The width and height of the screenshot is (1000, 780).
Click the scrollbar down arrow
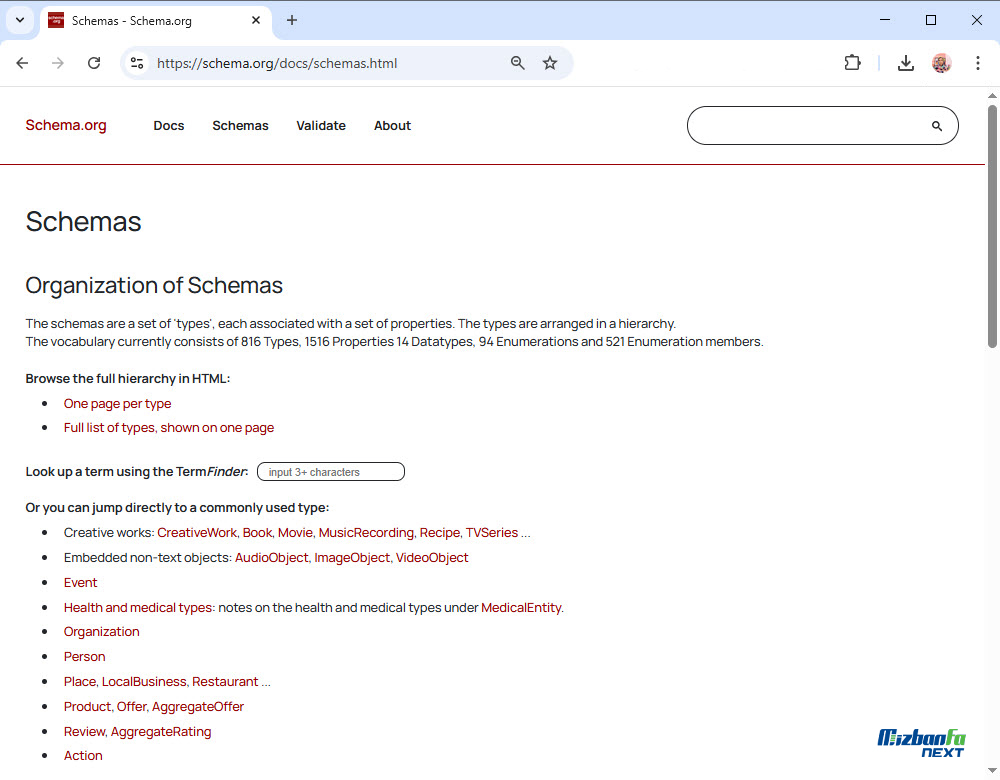pos(992,771)
